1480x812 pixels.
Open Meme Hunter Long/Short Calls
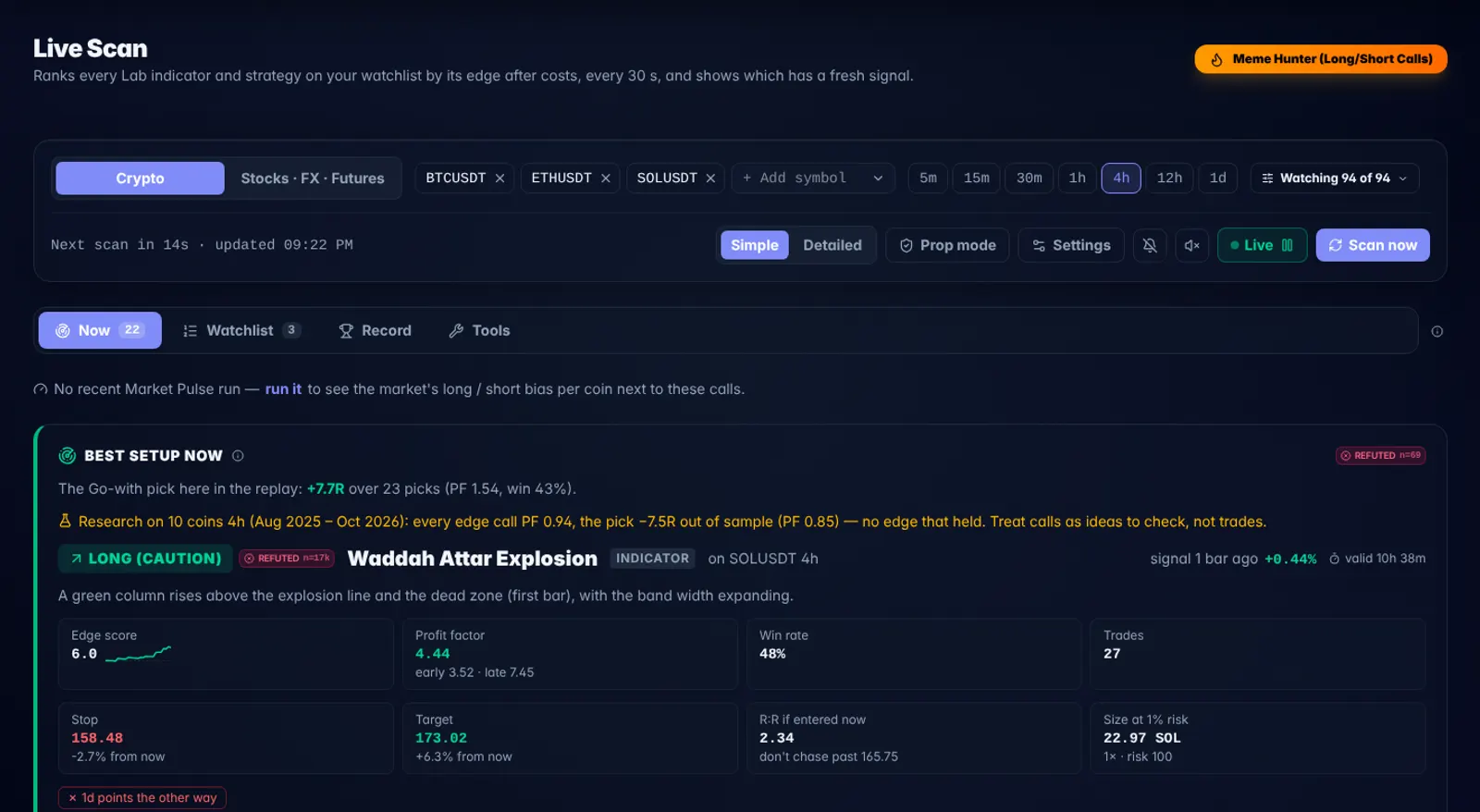[x=1321, y=59]
